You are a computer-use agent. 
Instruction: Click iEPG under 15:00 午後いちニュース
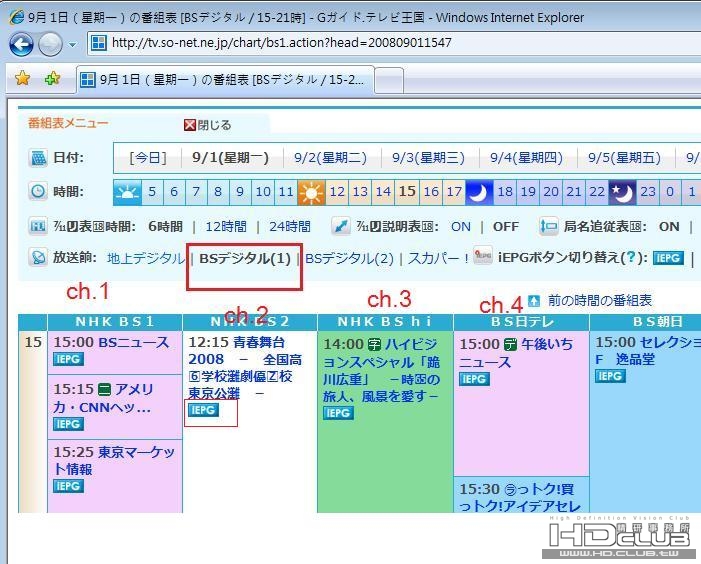(475, 379)
